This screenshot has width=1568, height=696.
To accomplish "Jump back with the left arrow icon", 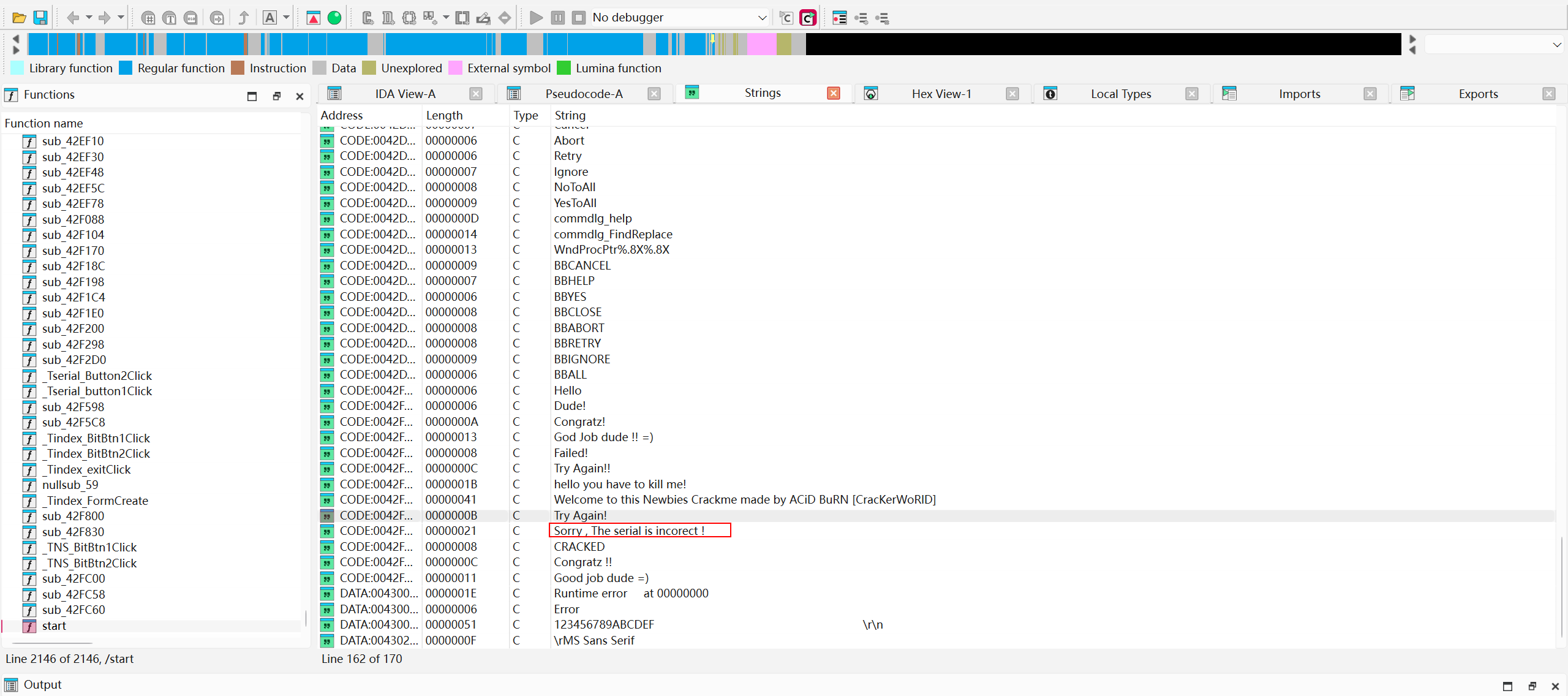I will (x=73, y=18).
